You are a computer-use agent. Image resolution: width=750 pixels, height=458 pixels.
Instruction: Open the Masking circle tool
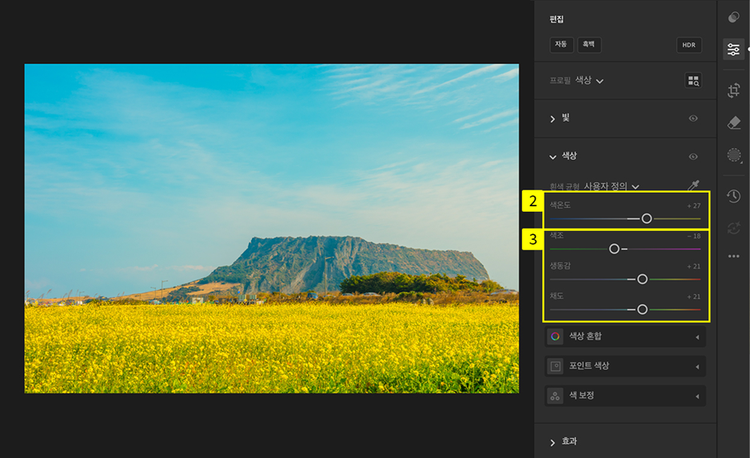(734, 155)
